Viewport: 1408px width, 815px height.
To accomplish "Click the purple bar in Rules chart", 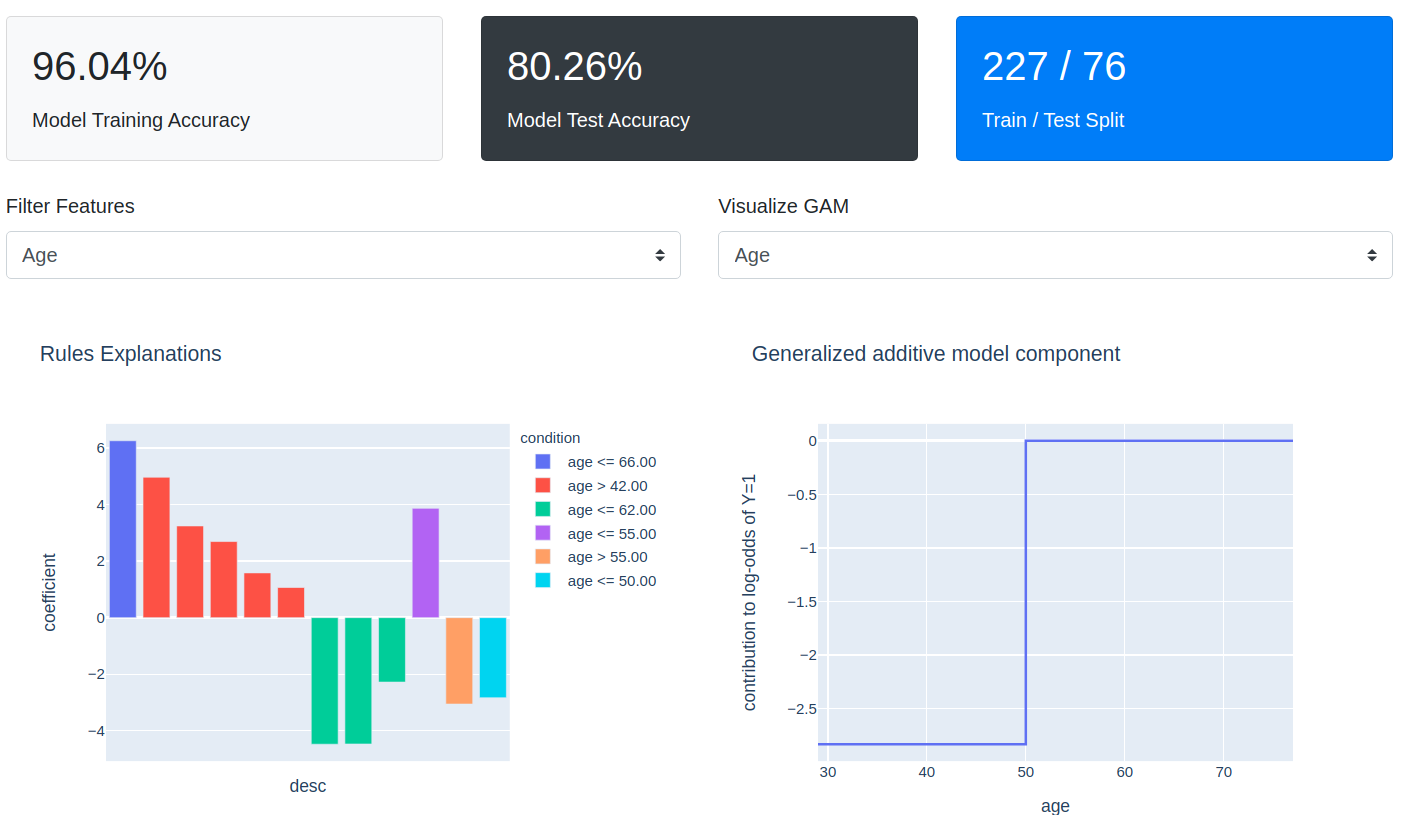I will click(x=425, y=563).
